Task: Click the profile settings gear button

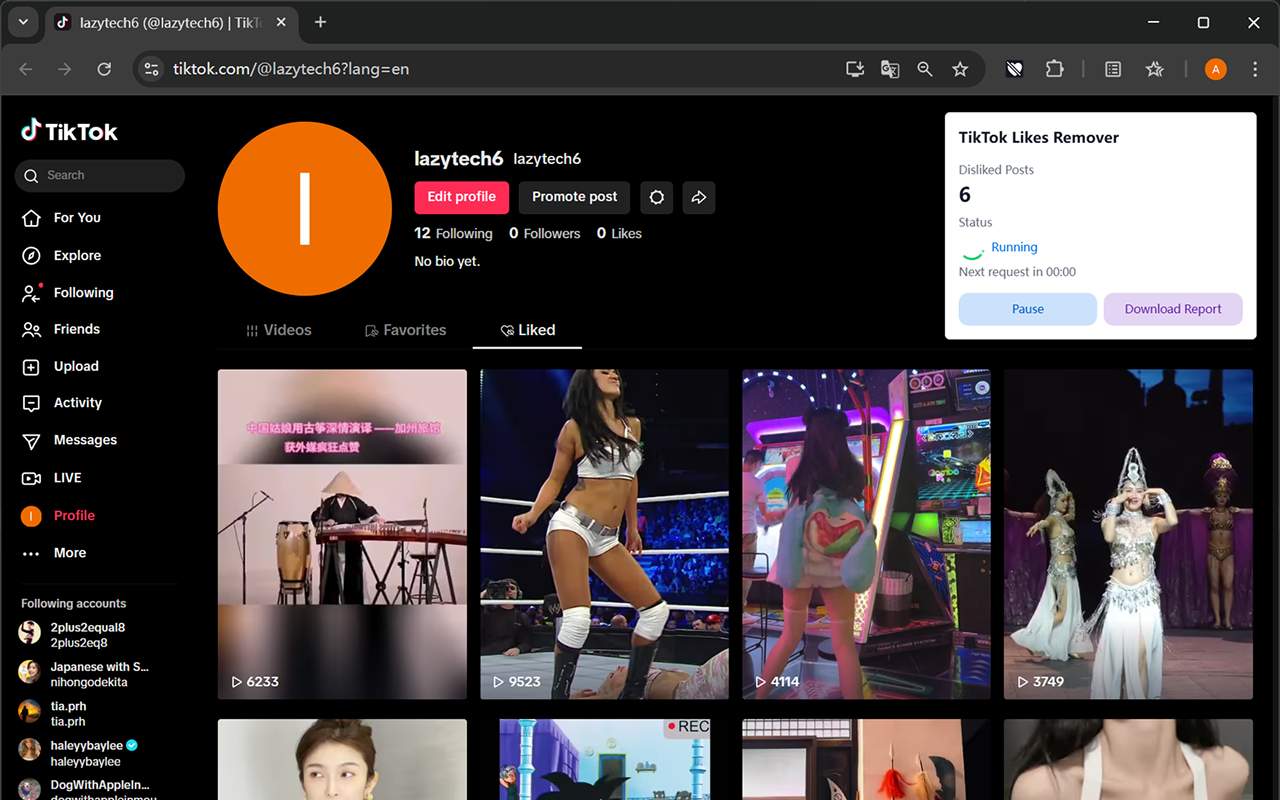Action: pyautogui.click(x=657, y=197)
